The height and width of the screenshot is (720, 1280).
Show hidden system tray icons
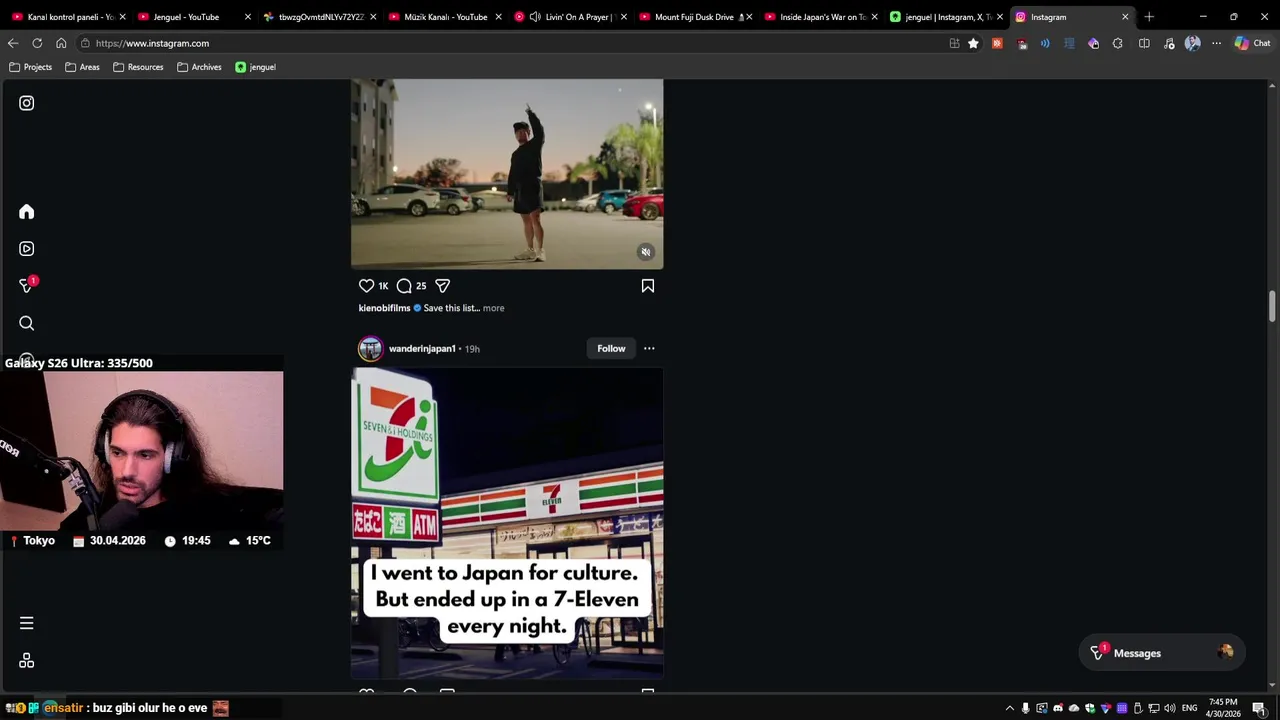point(1009,708)
